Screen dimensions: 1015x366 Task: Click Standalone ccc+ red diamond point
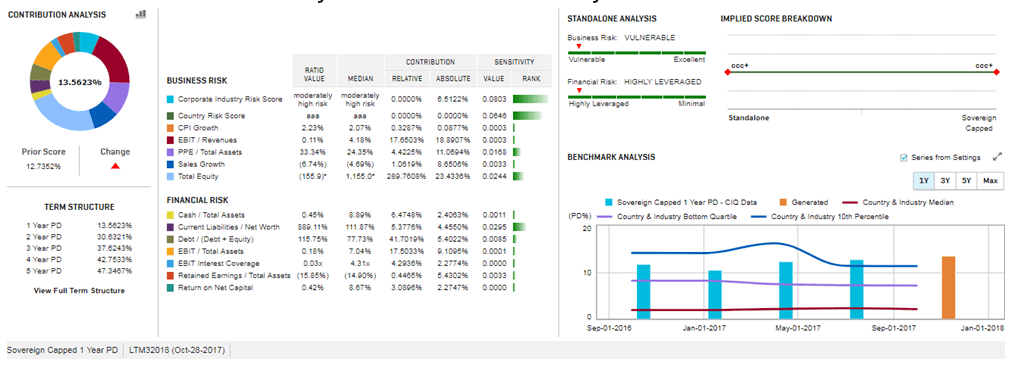(x=727, y=73)
